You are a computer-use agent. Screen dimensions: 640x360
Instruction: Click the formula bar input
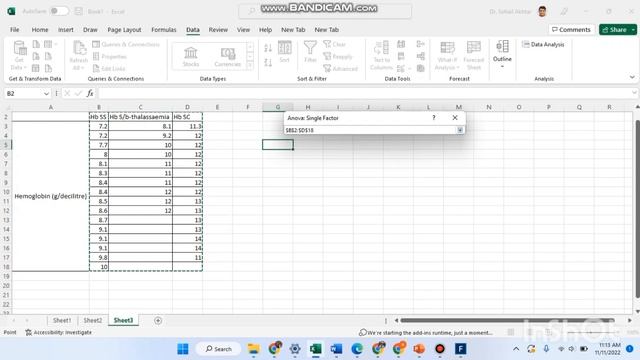coord(363,94)
